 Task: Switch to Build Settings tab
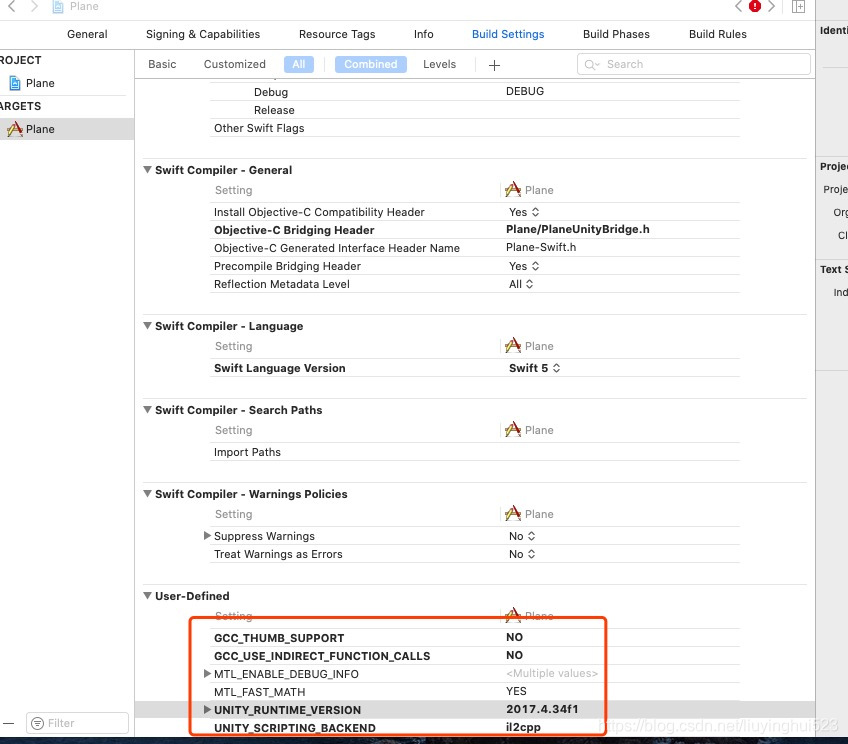pyautogui.click(x=508, y=34)
